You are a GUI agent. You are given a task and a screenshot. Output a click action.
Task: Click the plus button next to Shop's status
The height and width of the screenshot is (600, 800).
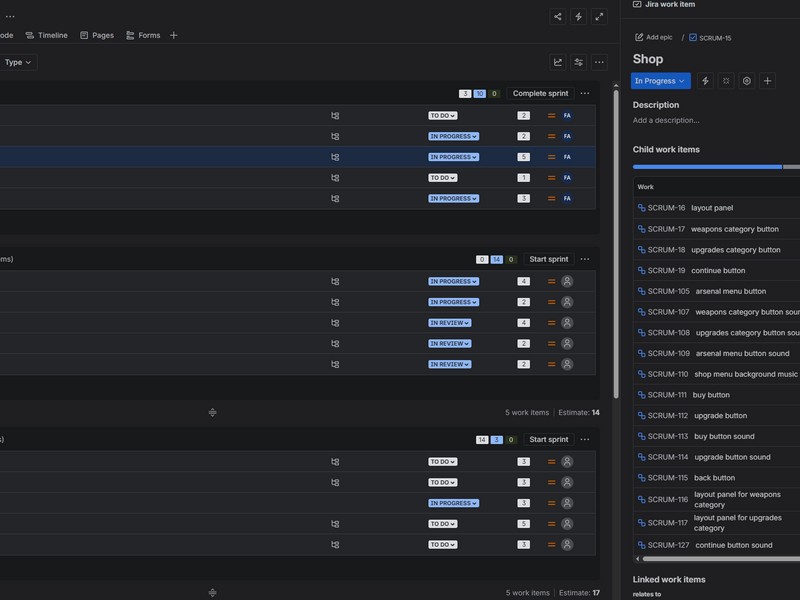pyautogui.click(x=767, y=81)
